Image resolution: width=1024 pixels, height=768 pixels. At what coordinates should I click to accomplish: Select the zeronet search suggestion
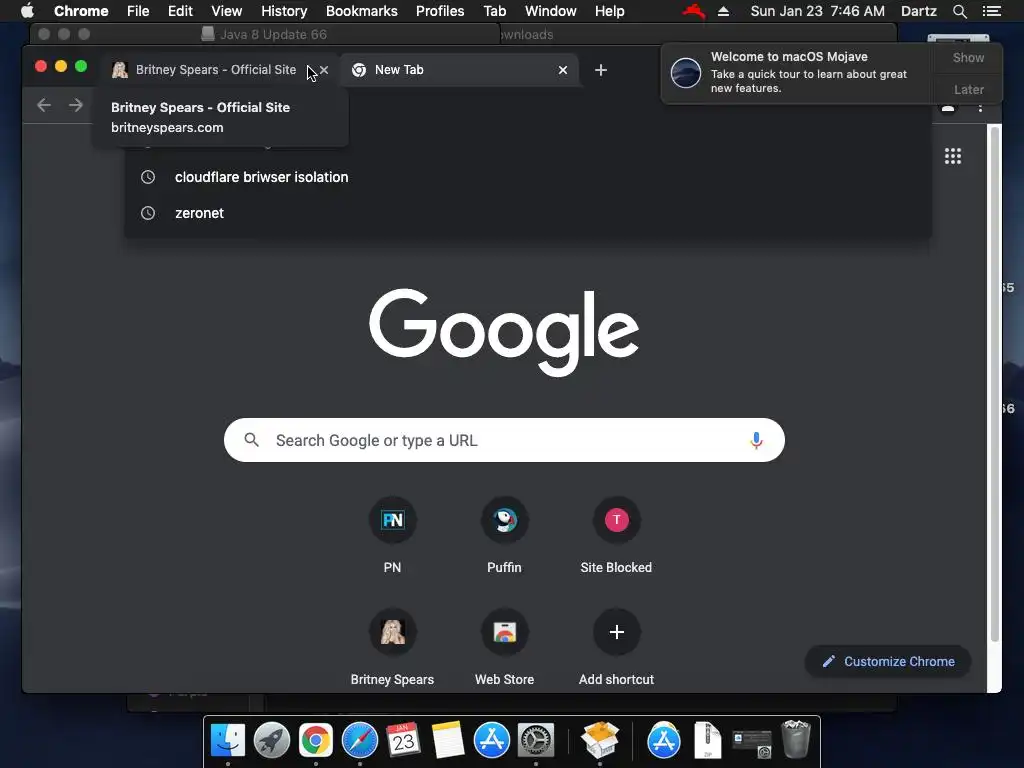pos(528,213)
